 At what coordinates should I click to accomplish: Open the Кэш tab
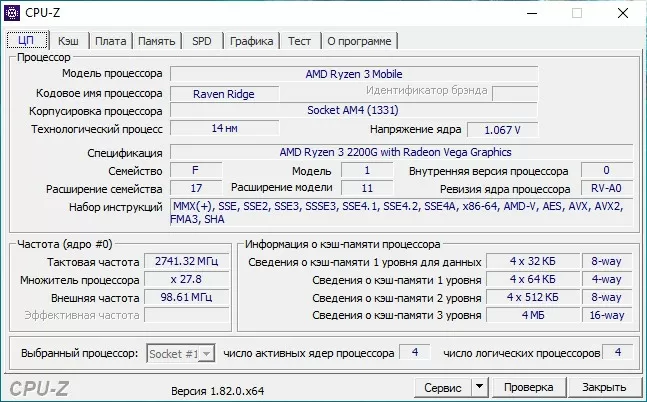[68, 41]
